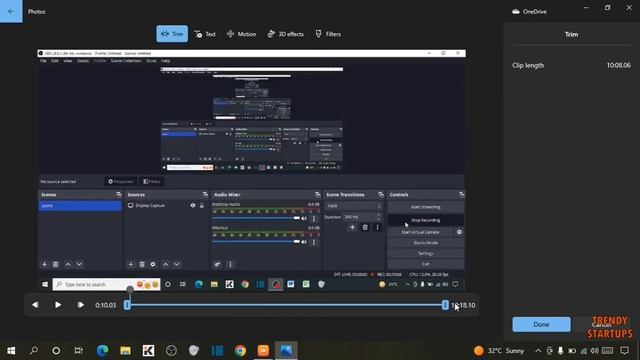Click the Clip length label
Viewport: 640px width, 360px height.
click(528, 65)
